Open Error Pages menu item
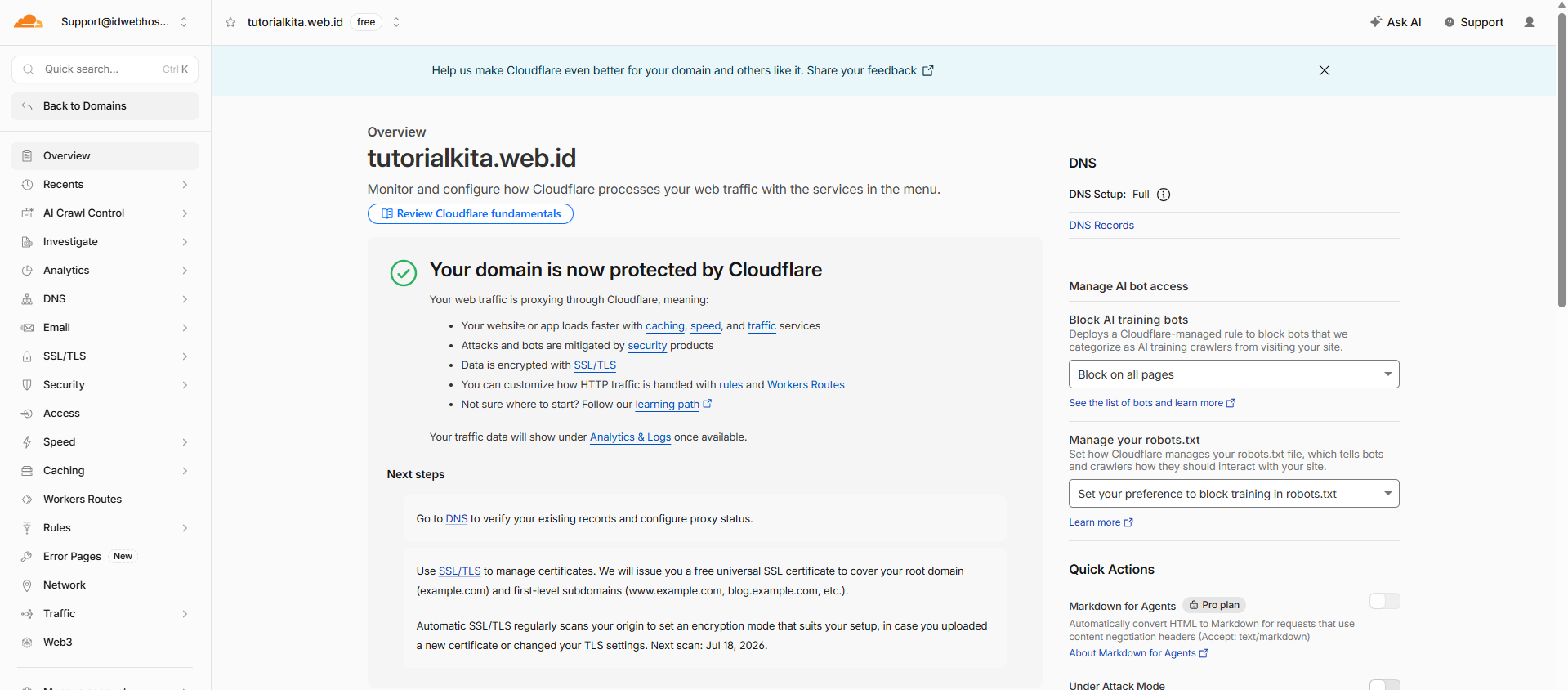 point(105,557)
